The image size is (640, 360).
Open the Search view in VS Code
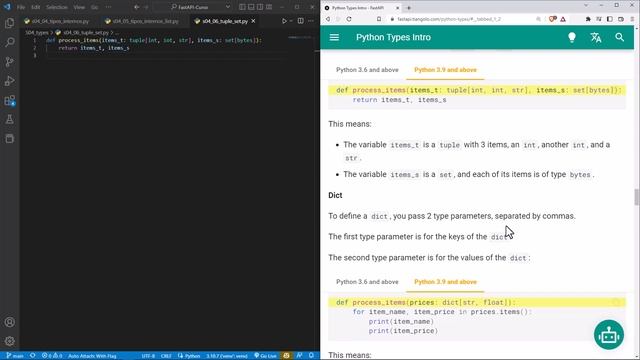[9, 42]
